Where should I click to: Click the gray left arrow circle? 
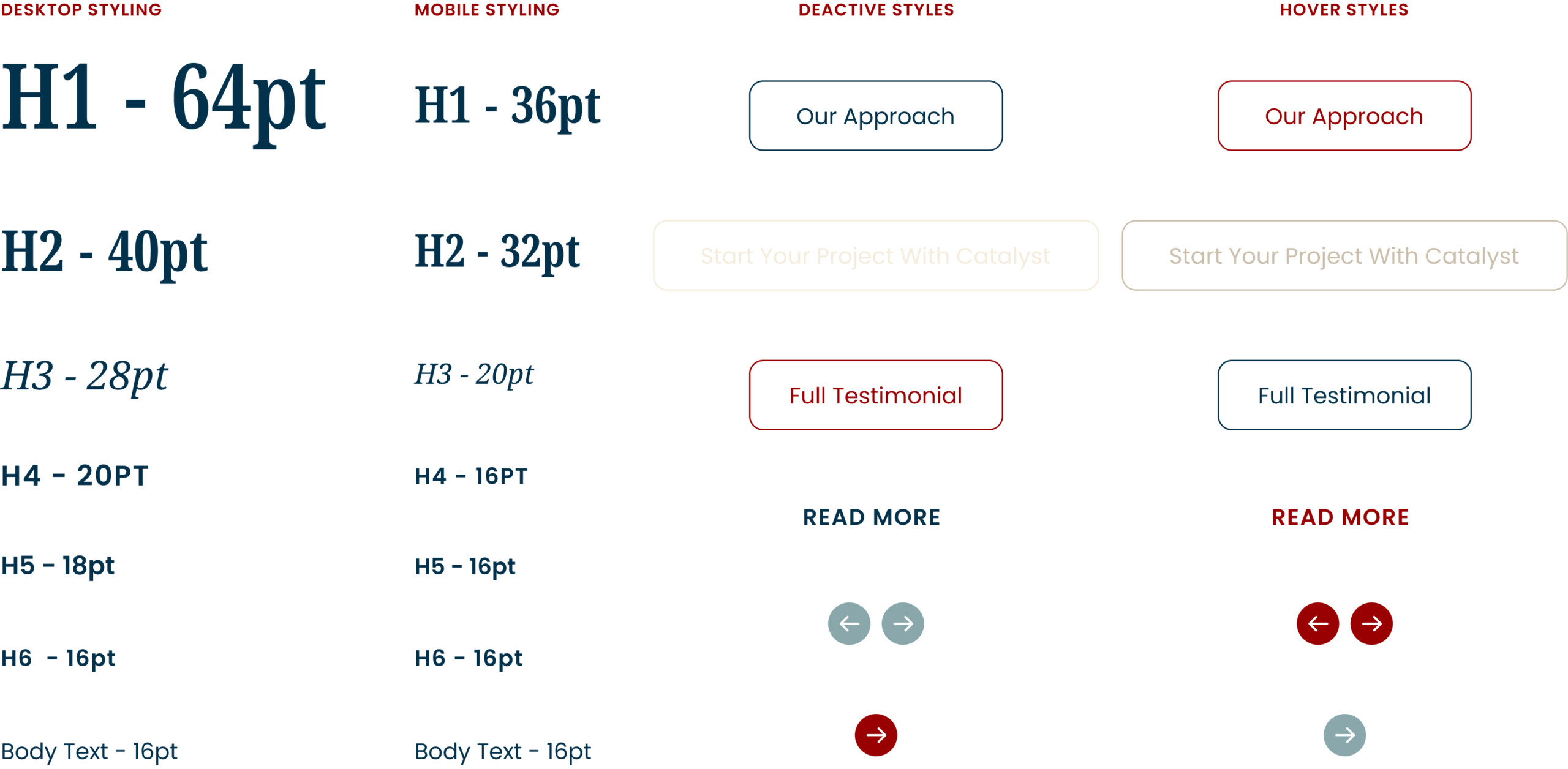pyautogui.click(x=849, y=623)
